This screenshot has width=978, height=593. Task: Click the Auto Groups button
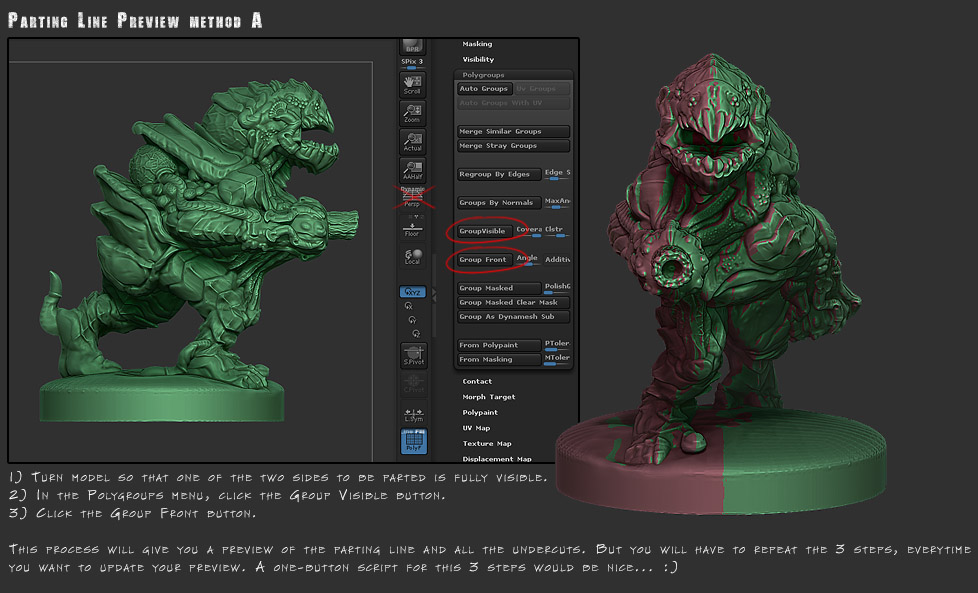coord(485,89)
